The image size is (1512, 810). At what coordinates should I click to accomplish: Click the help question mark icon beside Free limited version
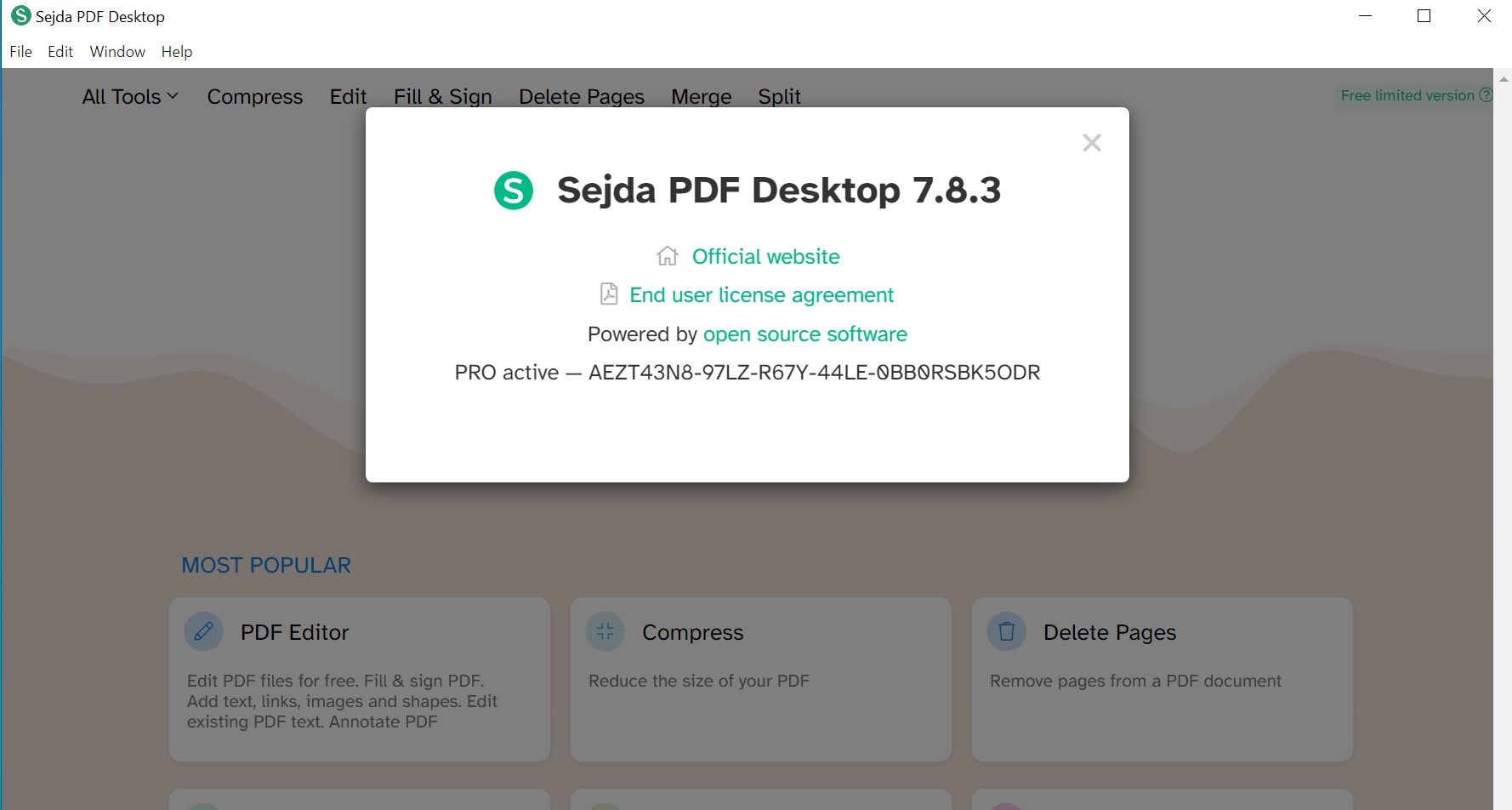click(x=1486, y=95)
